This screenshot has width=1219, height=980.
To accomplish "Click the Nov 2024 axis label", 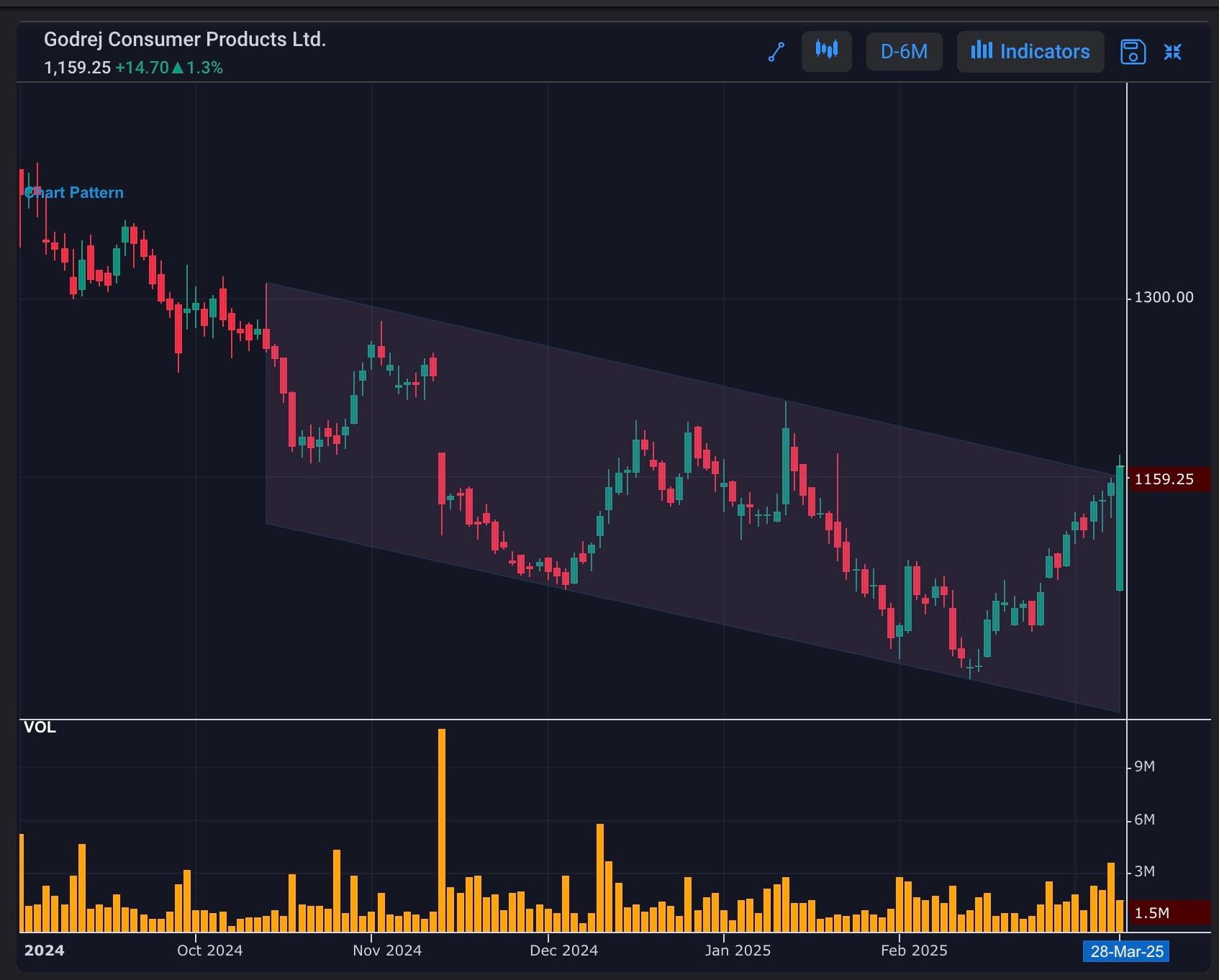I will [x=387, y=950].
